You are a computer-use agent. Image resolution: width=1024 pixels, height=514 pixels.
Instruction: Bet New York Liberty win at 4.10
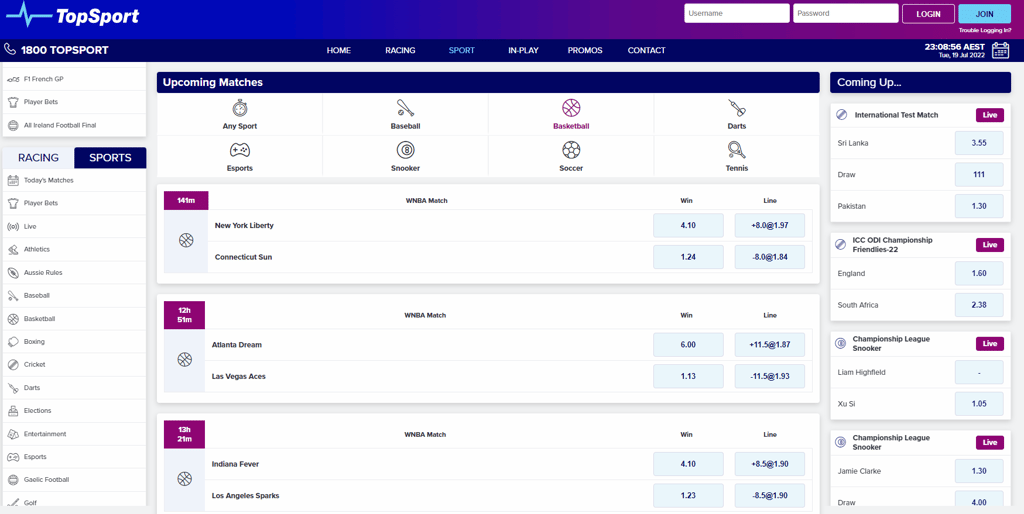[688, 225]
